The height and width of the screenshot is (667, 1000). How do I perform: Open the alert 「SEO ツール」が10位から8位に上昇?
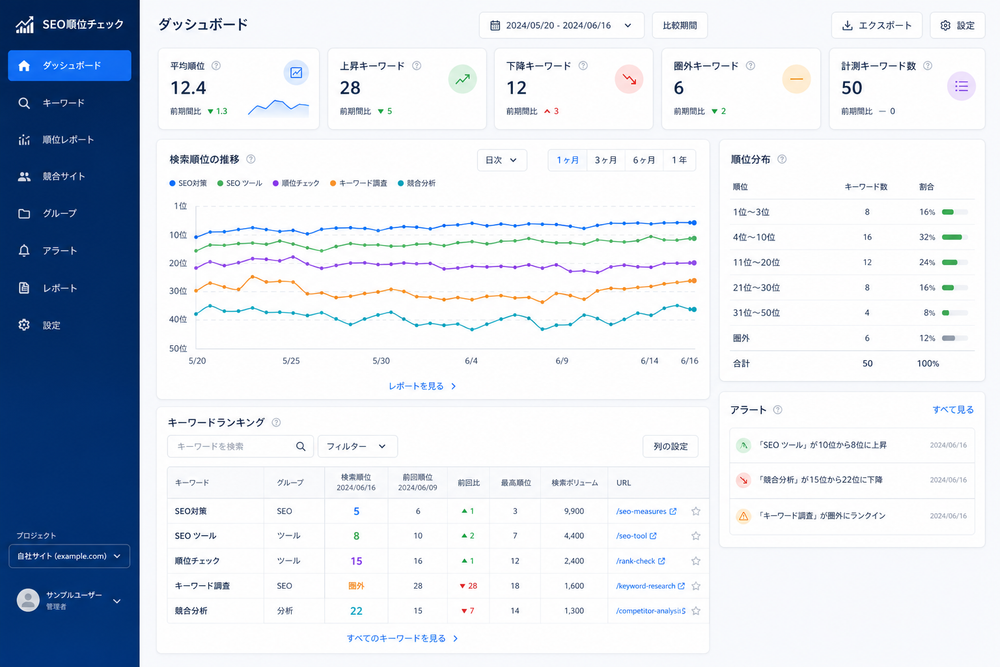[x=852, y=445]
